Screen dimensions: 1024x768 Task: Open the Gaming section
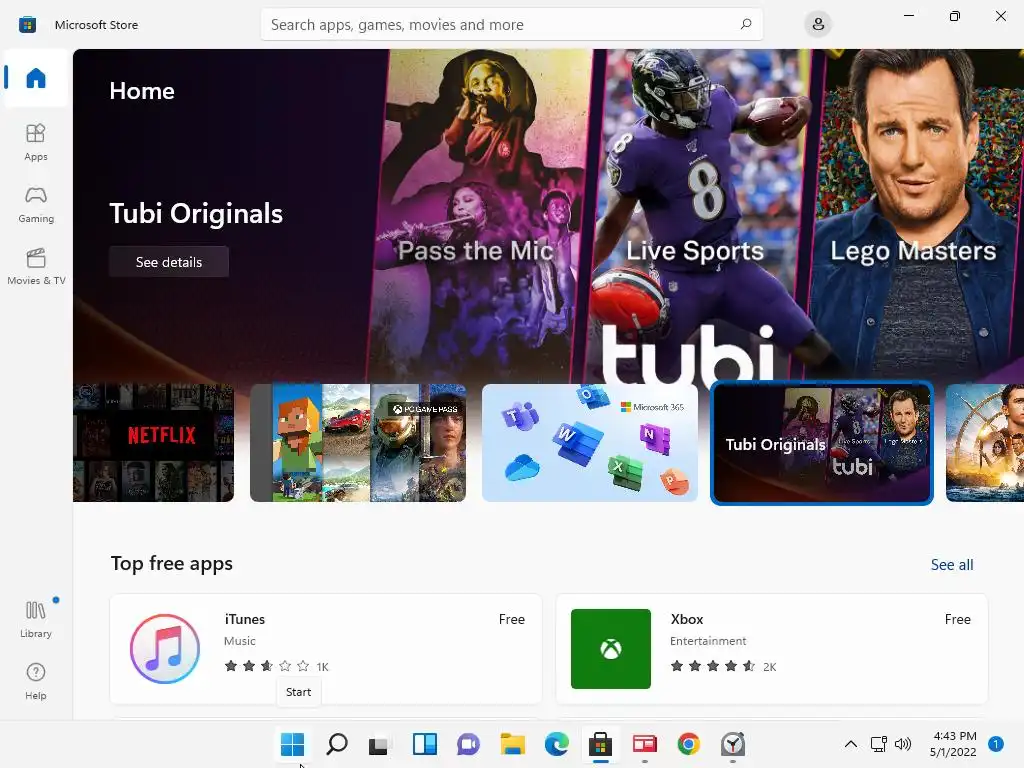(36, 204)
